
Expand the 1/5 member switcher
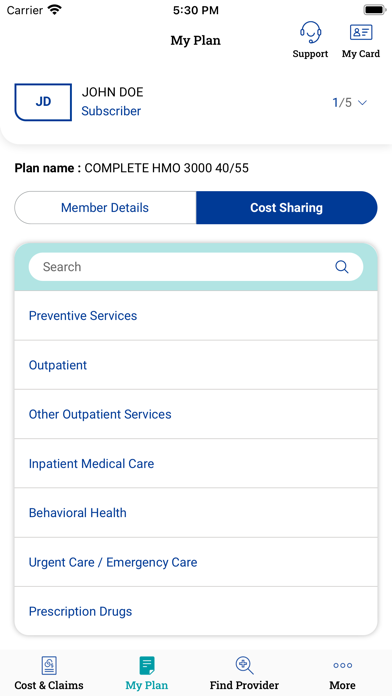350,103
